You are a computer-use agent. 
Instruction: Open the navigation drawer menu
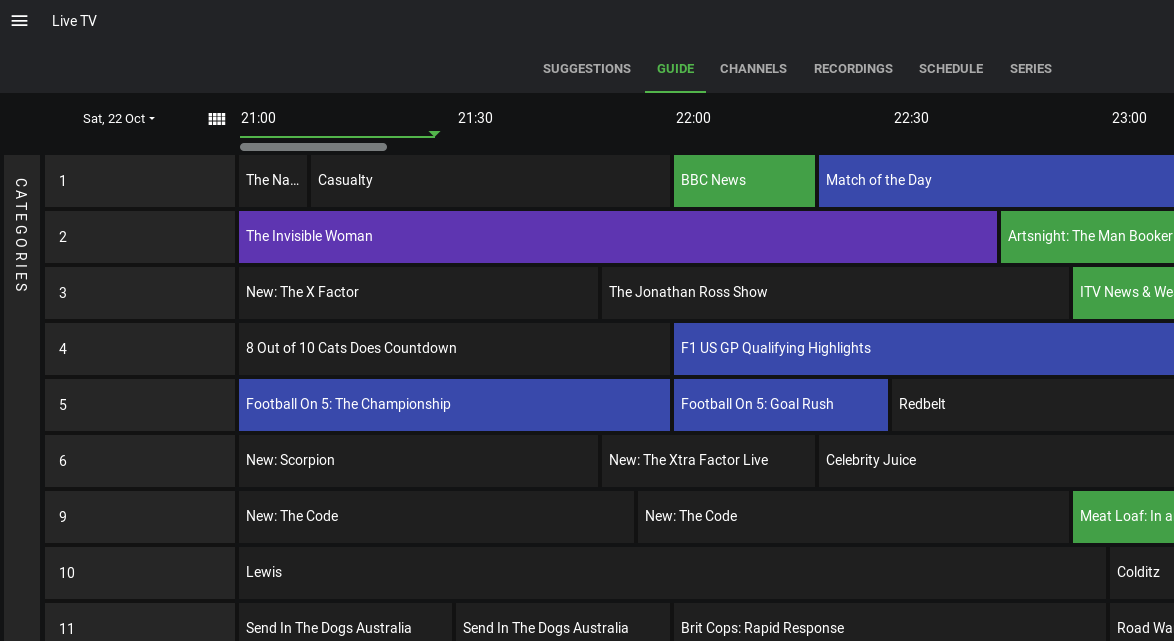point(19,20)
